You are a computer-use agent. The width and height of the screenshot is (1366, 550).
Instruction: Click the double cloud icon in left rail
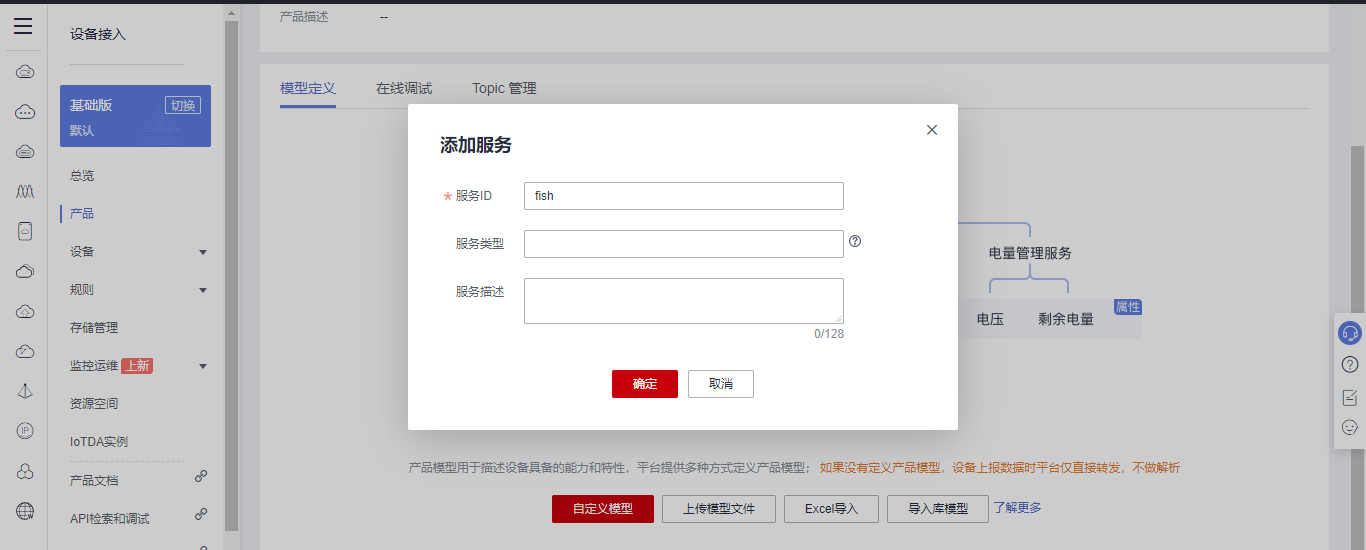click(x=25, y=271)
